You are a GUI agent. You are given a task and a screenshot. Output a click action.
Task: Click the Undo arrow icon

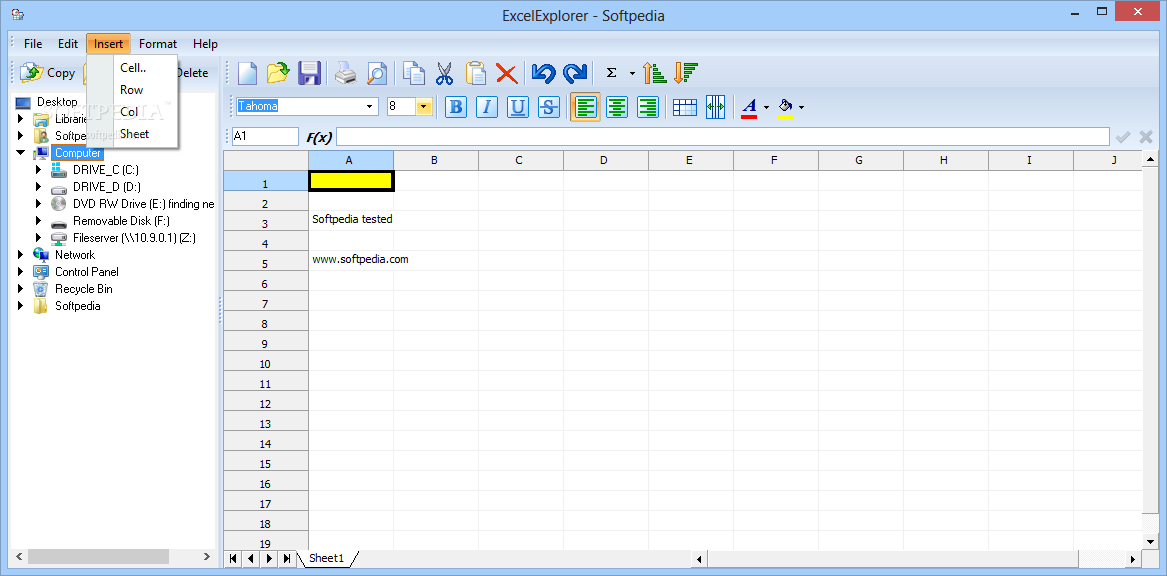coord(544,73)
